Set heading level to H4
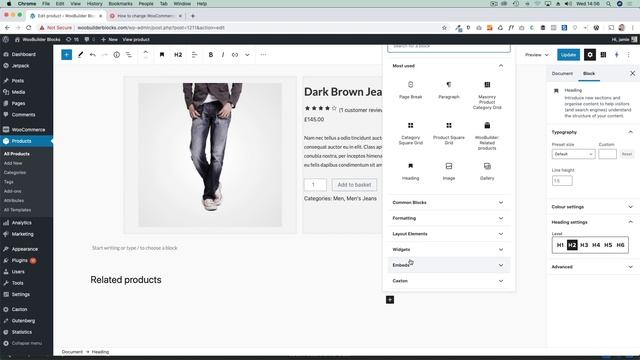 point(596,245)
